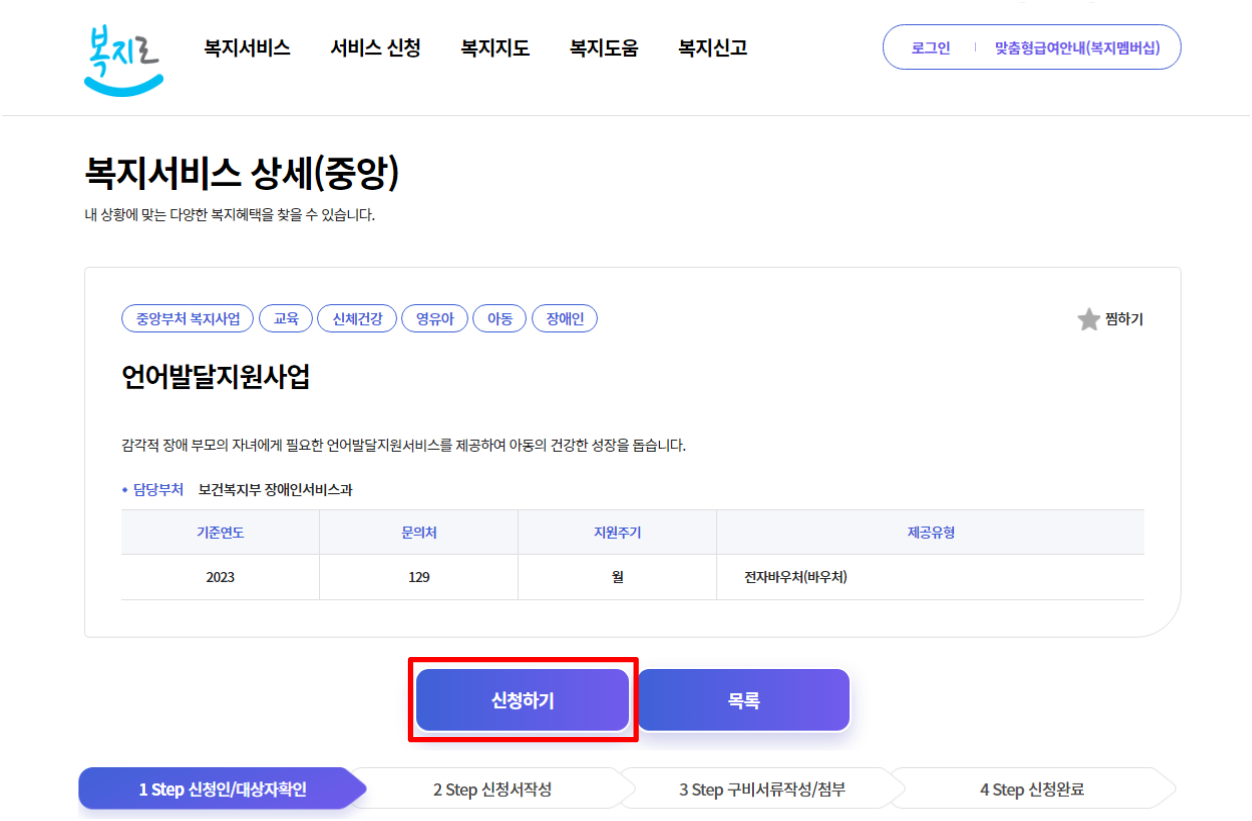Select the 영유아 category tag
Screen dimensions: 1252x821
tap(434, 318)
